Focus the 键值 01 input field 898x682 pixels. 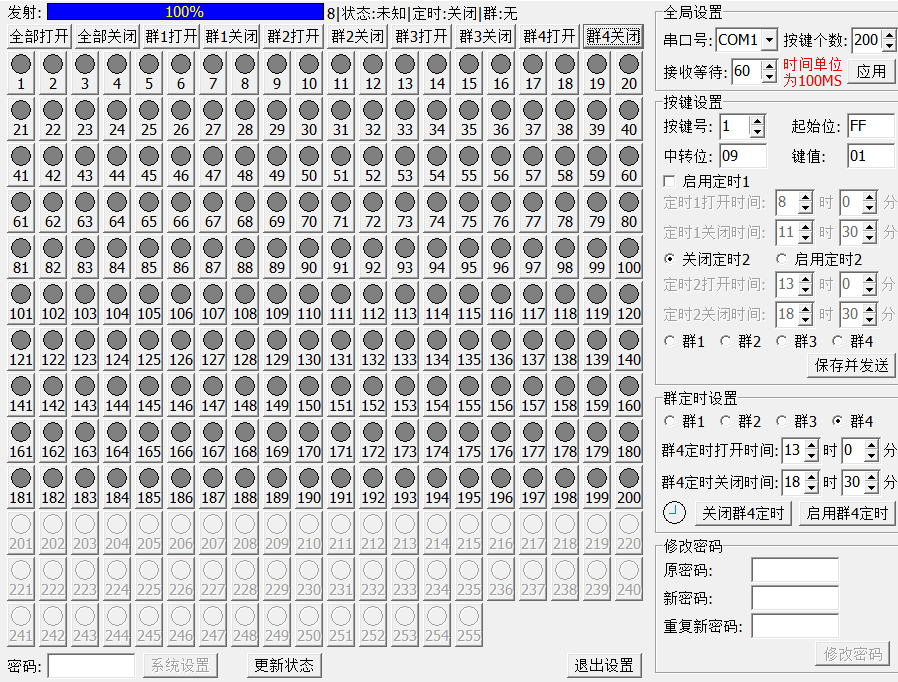(871, 156)
